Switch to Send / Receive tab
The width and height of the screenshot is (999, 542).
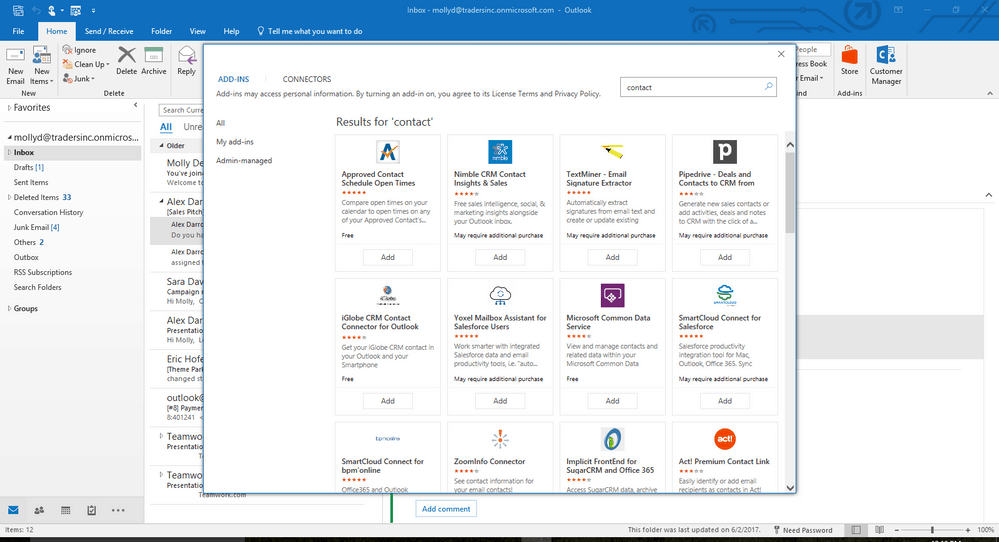pos(109,31)
